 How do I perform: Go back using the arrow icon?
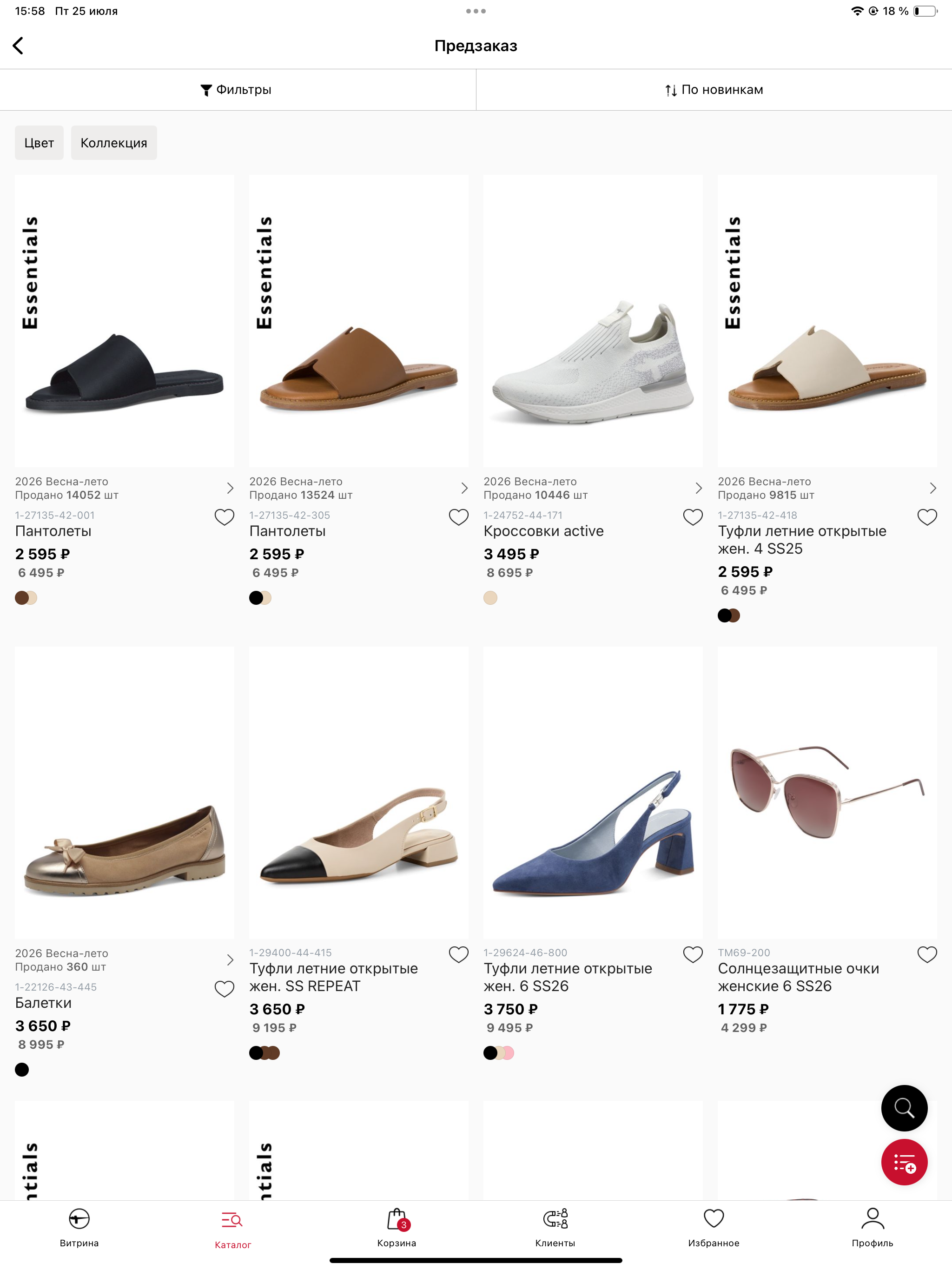19,46
